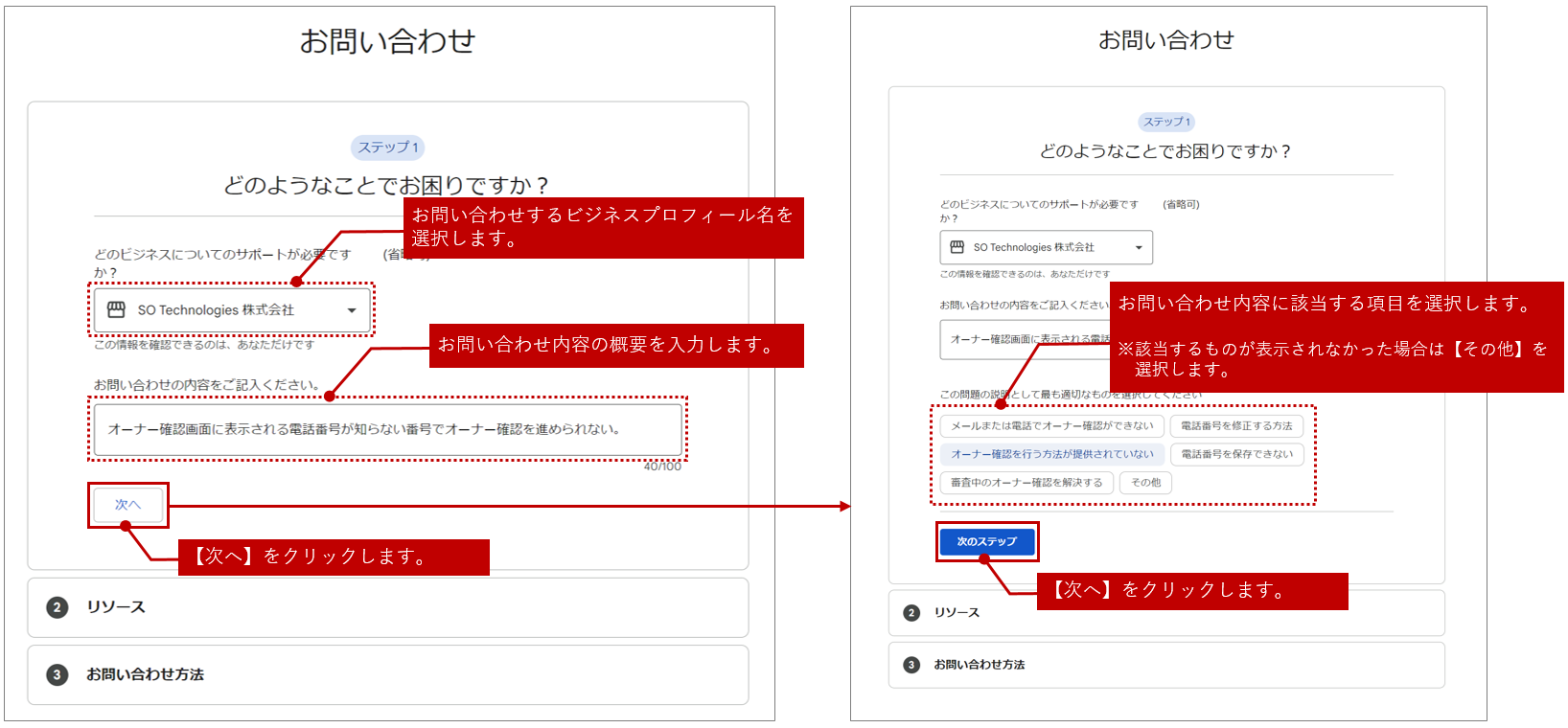
Task: Click step 3 circle icon in right panel
Action: (x=911, y=665)
